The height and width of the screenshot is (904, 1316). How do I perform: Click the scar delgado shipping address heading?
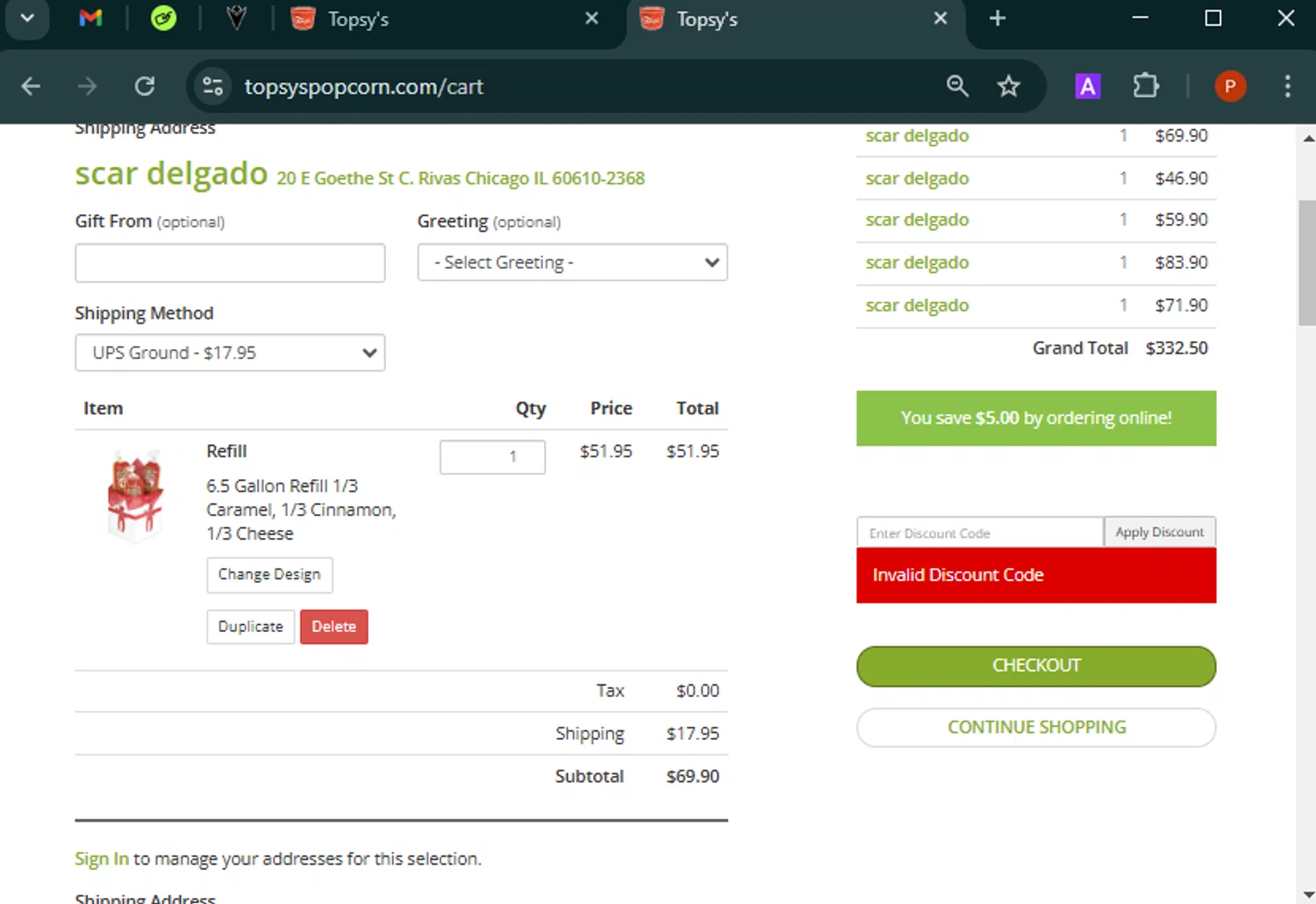coord(171,174)
